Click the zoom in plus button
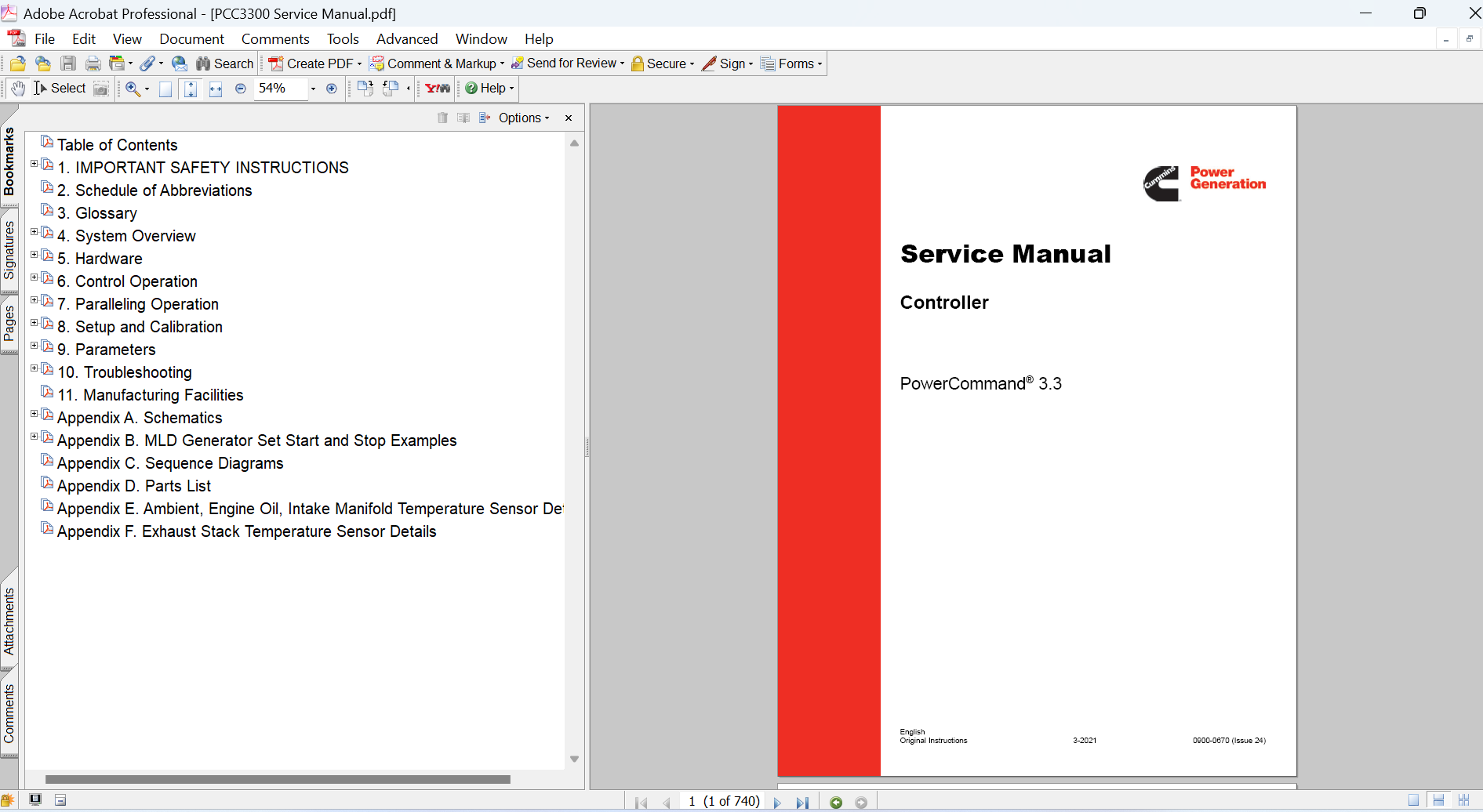The width and height of the screenshot is (1483, 812). pyautogui.click(x=332, y=89)
